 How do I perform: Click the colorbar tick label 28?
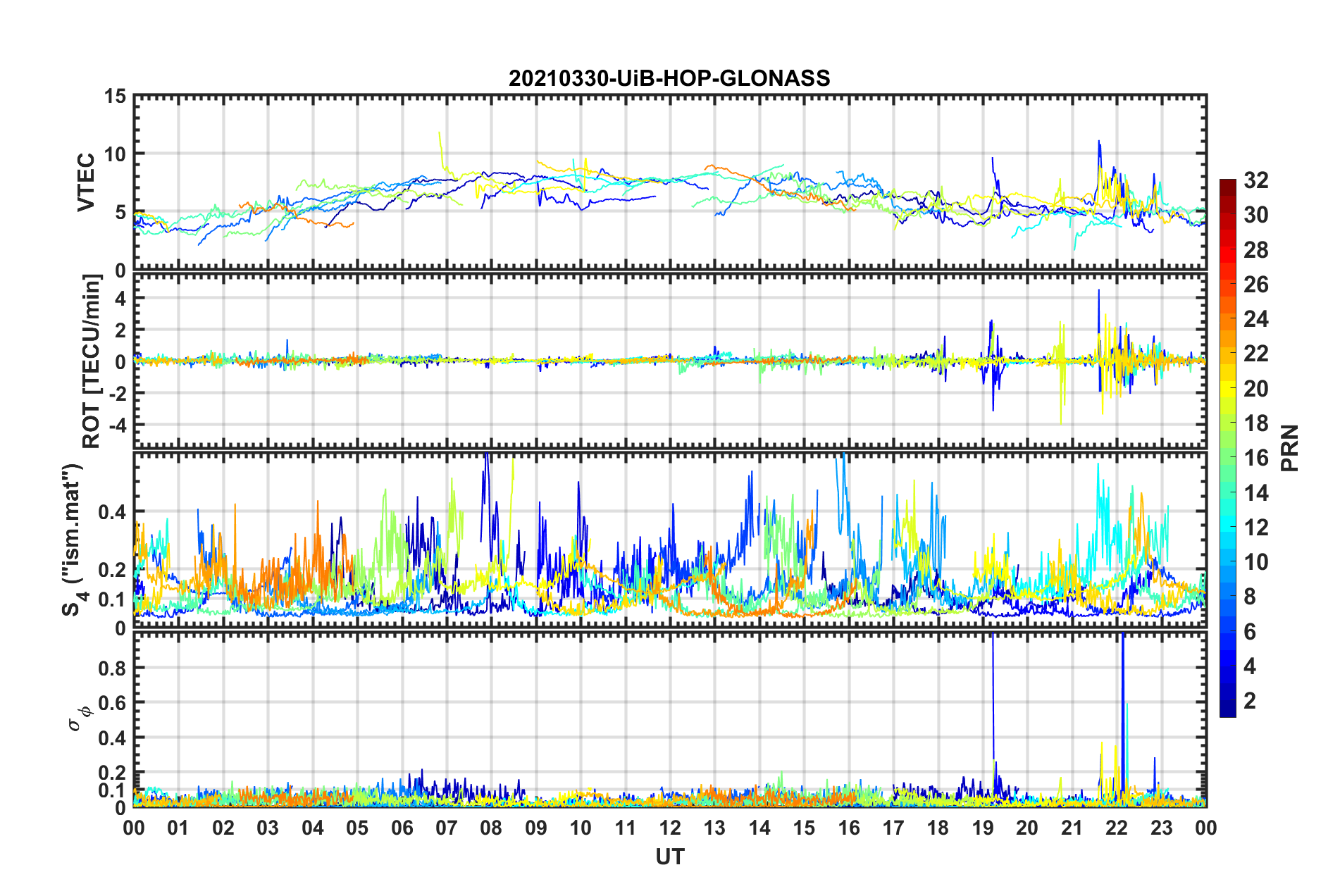click(1256, 250)
